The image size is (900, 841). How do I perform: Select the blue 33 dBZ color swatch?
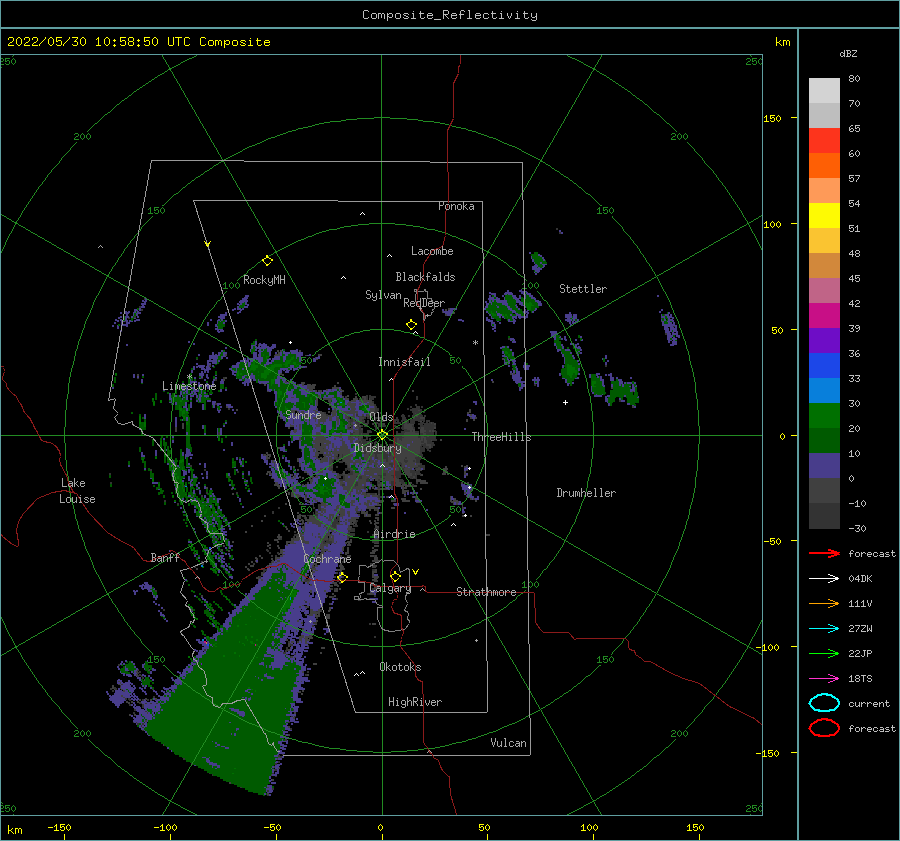pos(824,366)
